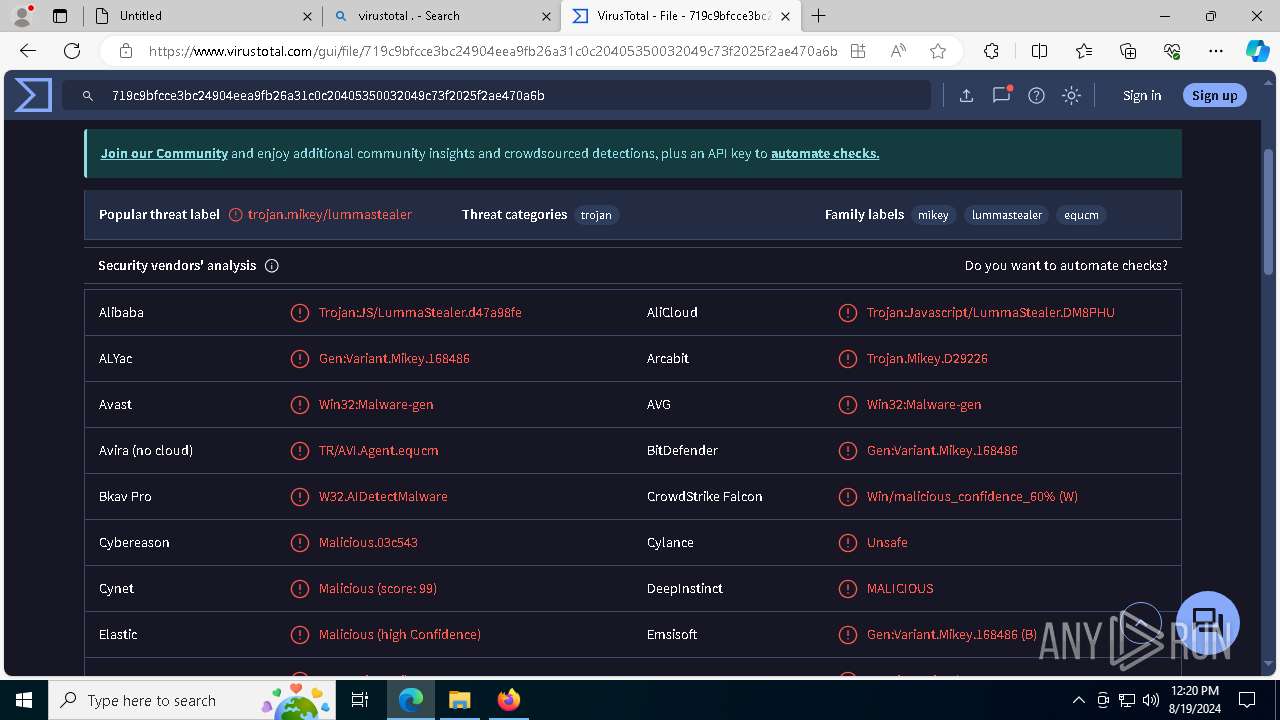The width and height of the screenshot is (1280, 720).
Task: Click the split screen icon
Action: pyautogui.click(x=1039, y=51)
